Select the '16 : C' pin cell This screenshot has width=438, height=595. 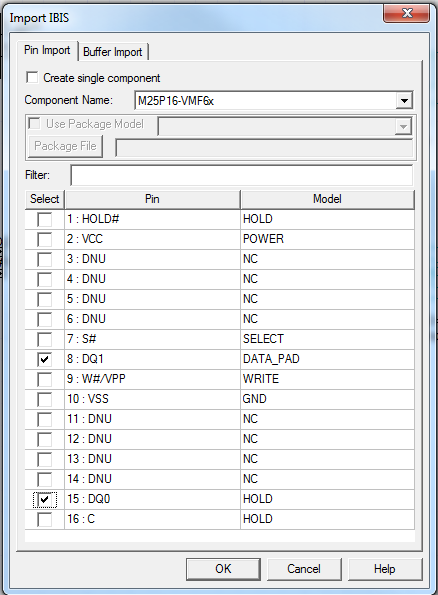152,519
